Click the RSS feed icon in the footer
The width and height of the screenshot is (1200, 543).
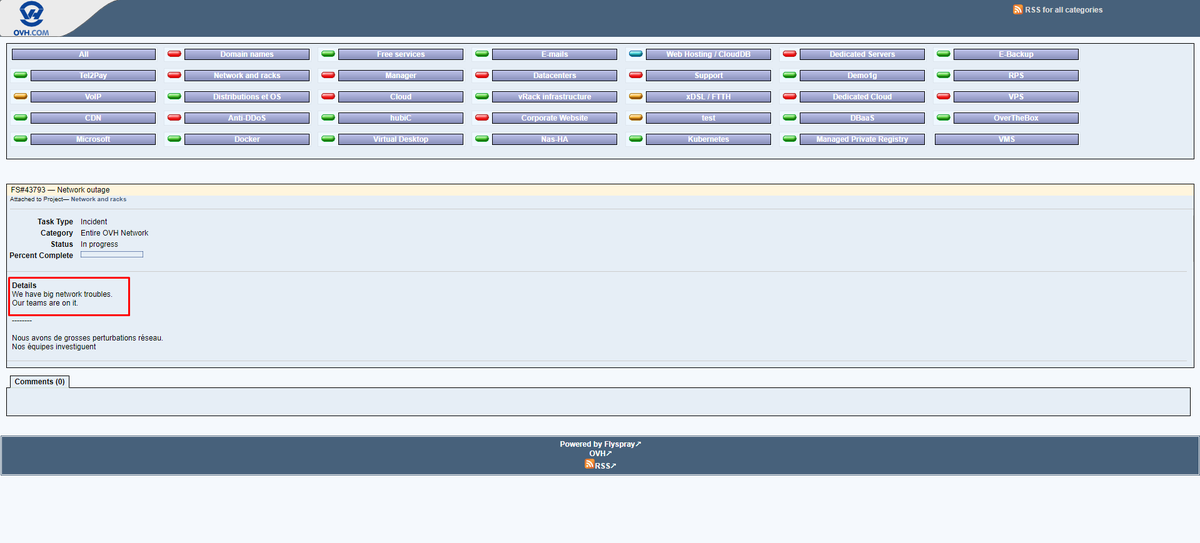click(x=590, y=464)
